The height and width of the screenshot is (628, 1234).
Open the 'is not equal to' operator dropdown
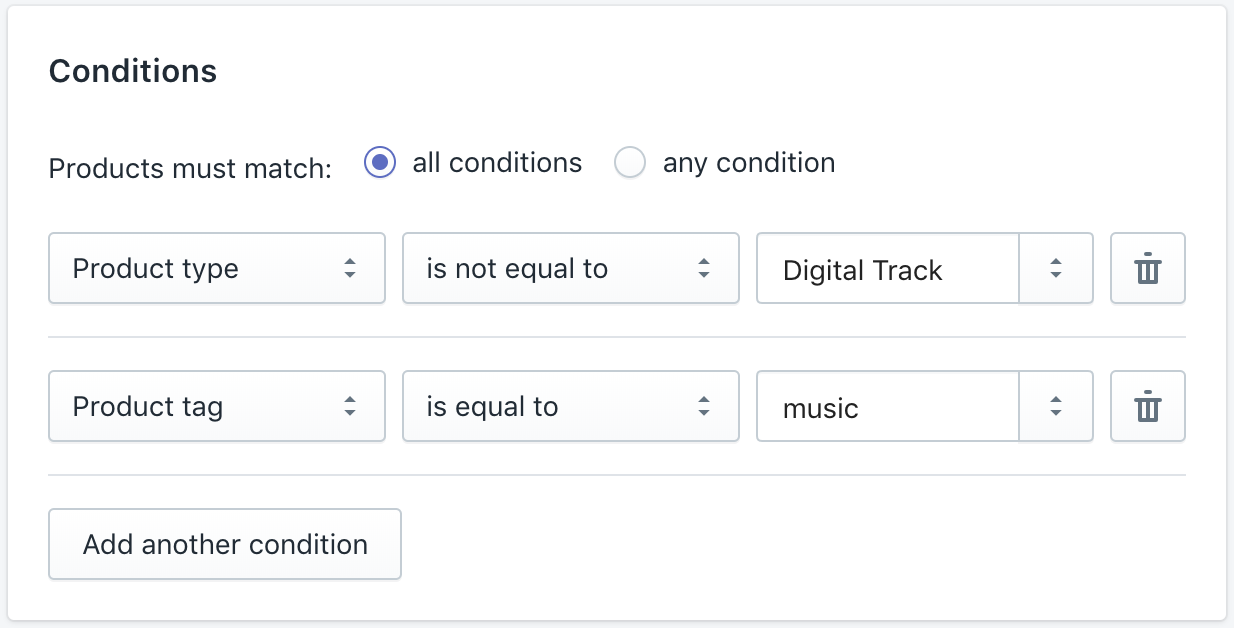click(571, 268)
